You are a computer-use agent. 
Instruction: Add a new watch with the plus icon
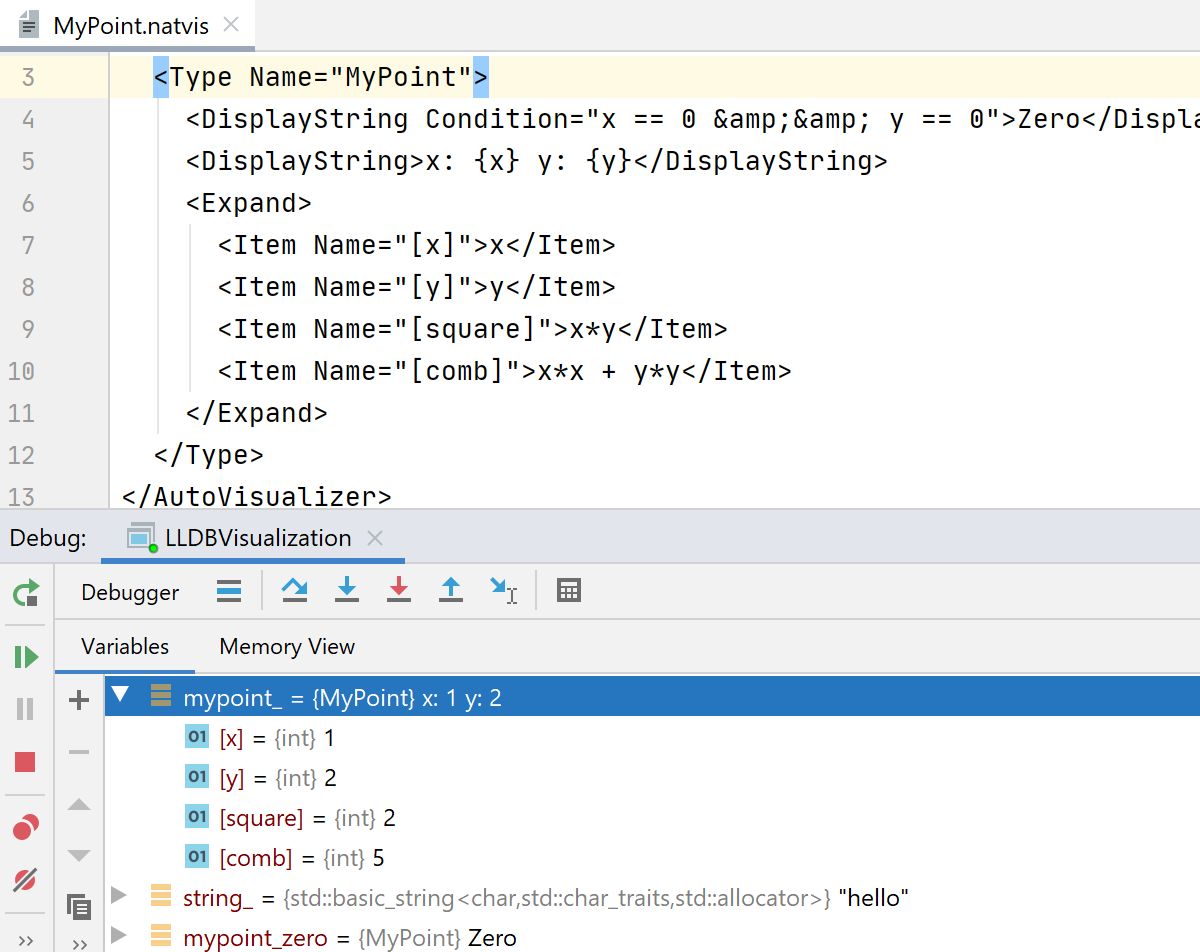tap(79, 701)
